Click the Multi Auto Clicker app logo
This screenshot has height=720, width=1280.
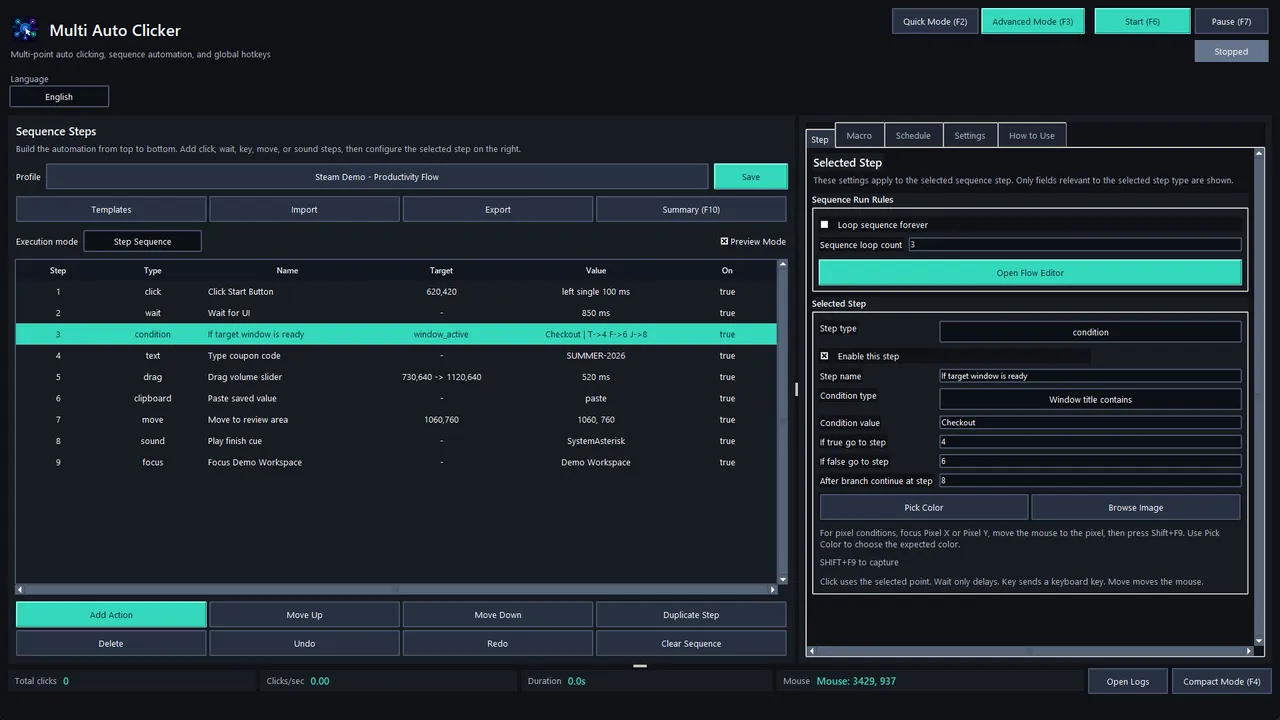[x=25, y=30]
